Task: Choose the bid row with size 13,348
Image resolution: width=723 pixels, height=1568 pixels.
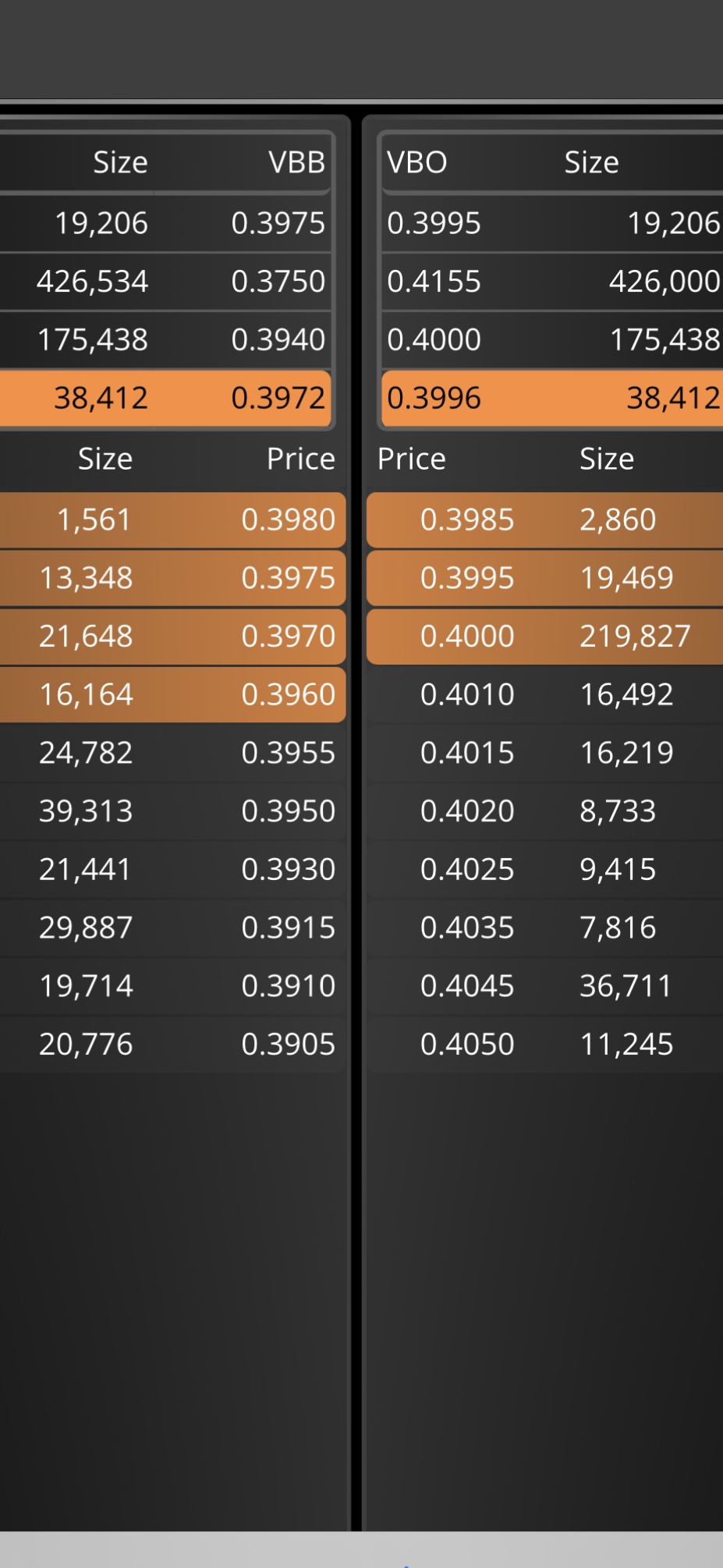Action: [172, 578]
